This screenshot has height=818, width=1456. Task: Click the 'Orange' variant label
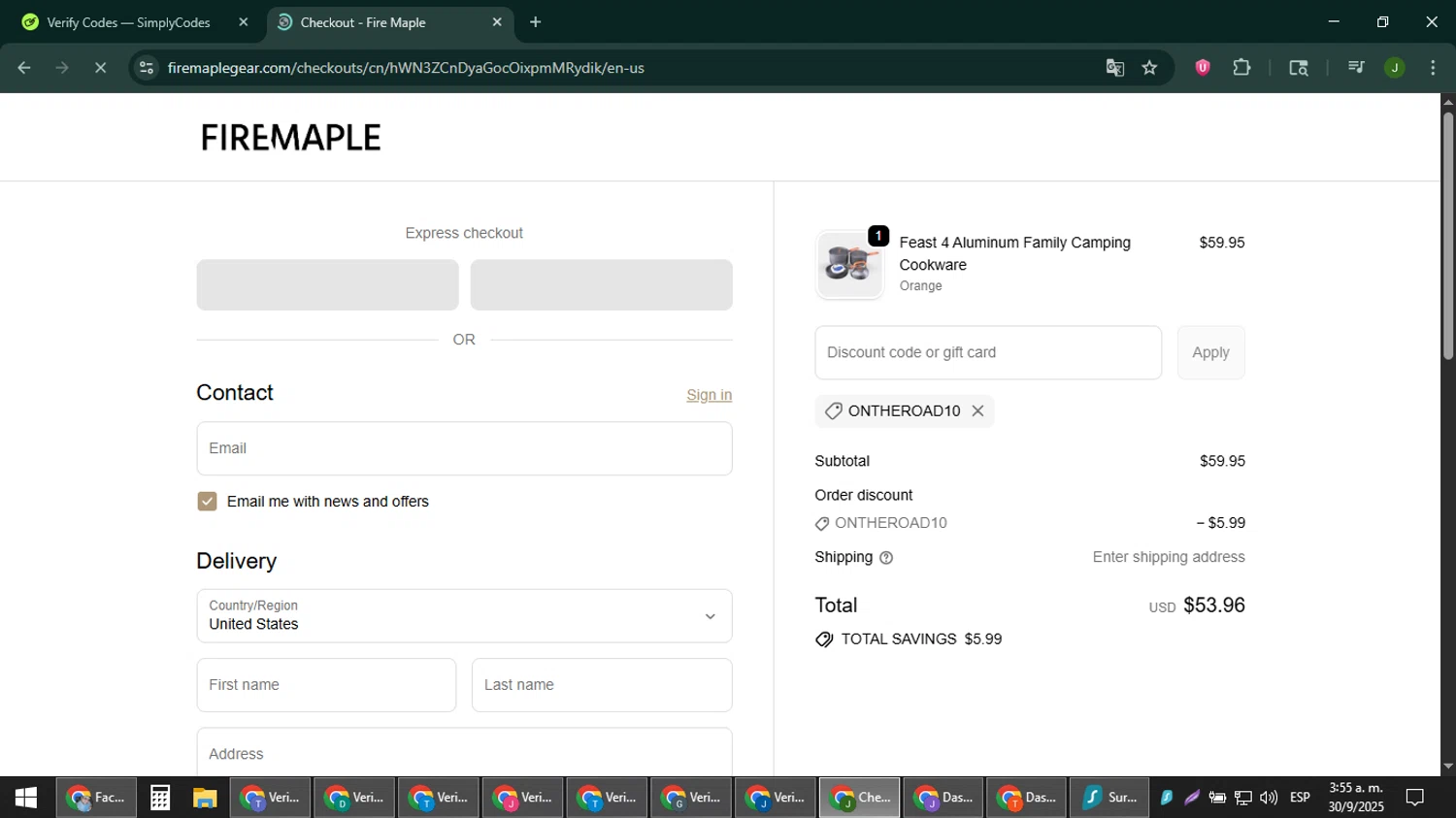(920, 286)
